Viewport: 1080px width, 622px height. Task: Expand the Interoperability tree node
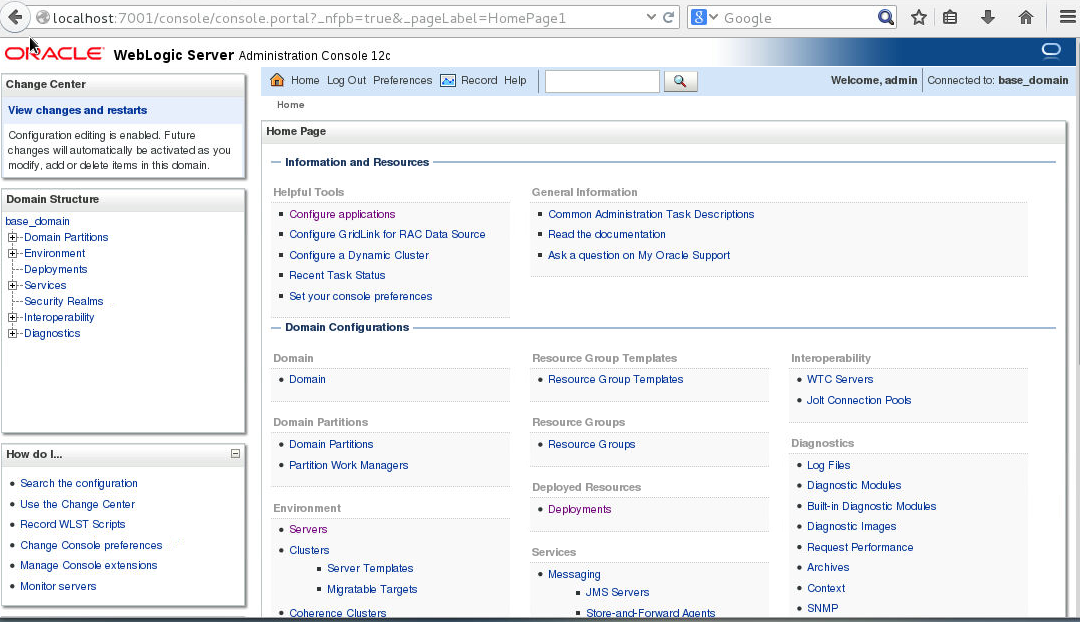pos(12,318)
